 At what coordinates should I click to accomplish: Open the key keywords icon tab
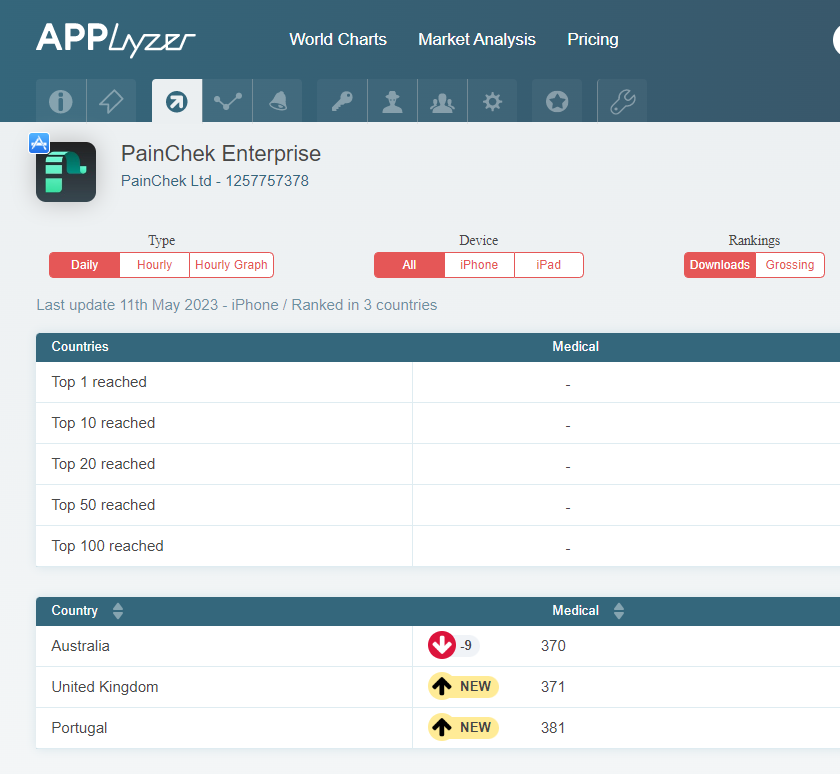click(x=342, y=101)
